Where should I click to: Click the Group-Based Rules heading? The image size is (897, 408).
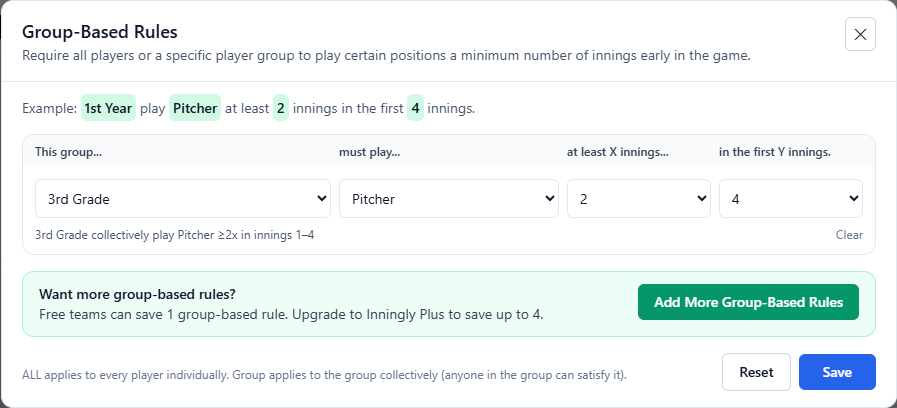tap(100, 32)
